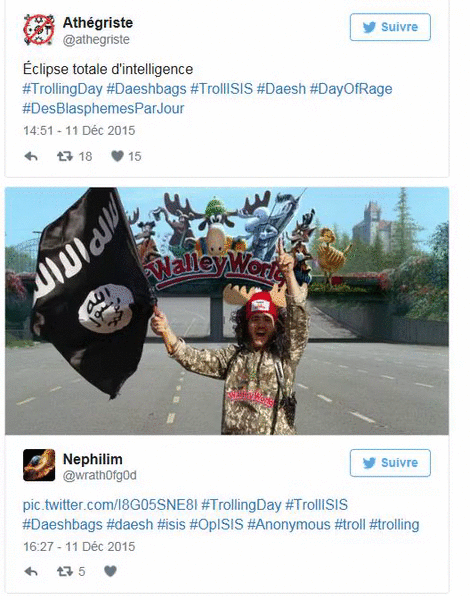This screenshot has width=470, height=600.
Task: Open the #DesBlasphemesParJour hashtag
Action: click(103, 109)
